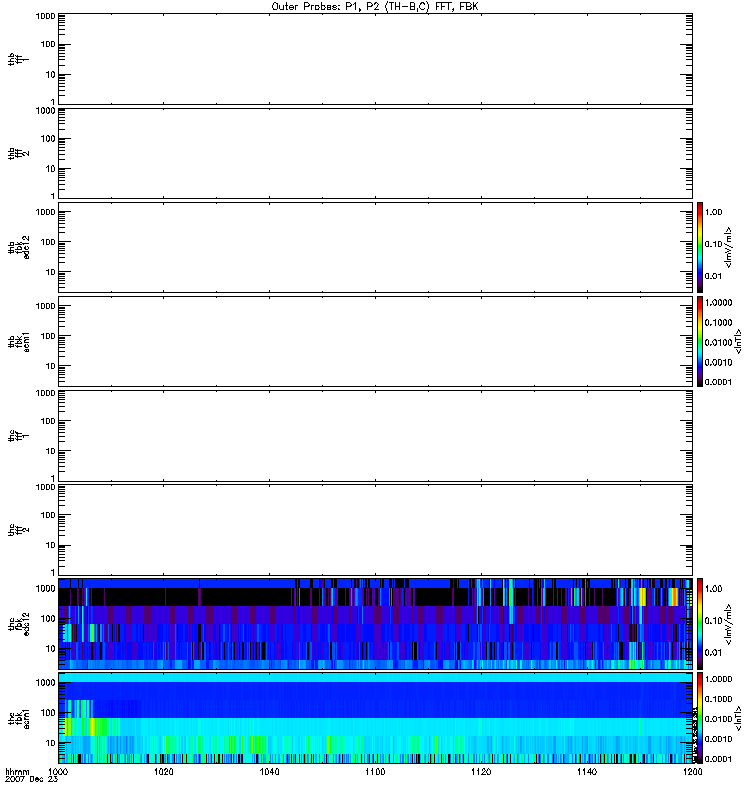Click the 1100 time axis label

tap(375, 773)
